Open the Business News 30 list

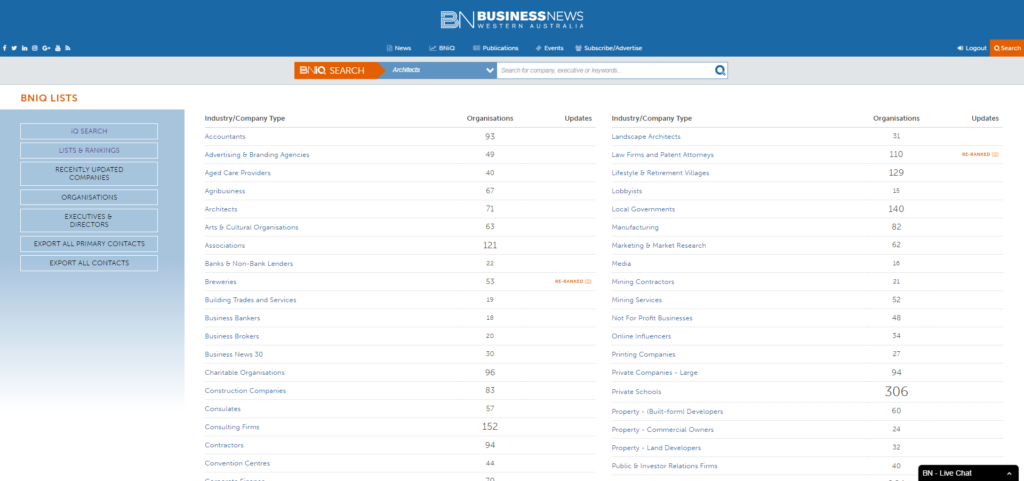pyautogui.click(x=234, y=354)
